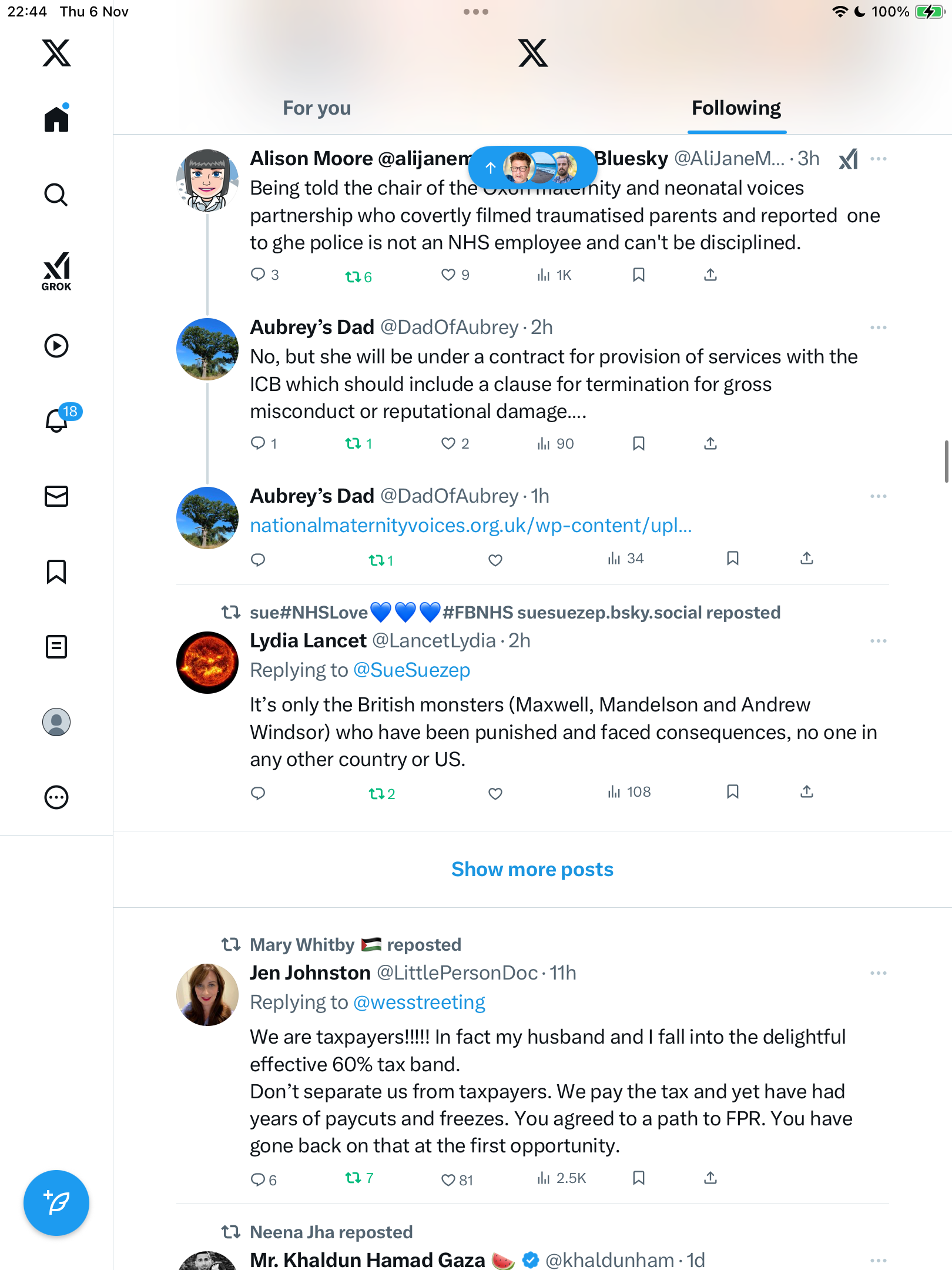Open the notifications bell with 18 badge
952x1270 pixels.
[57, 420]
